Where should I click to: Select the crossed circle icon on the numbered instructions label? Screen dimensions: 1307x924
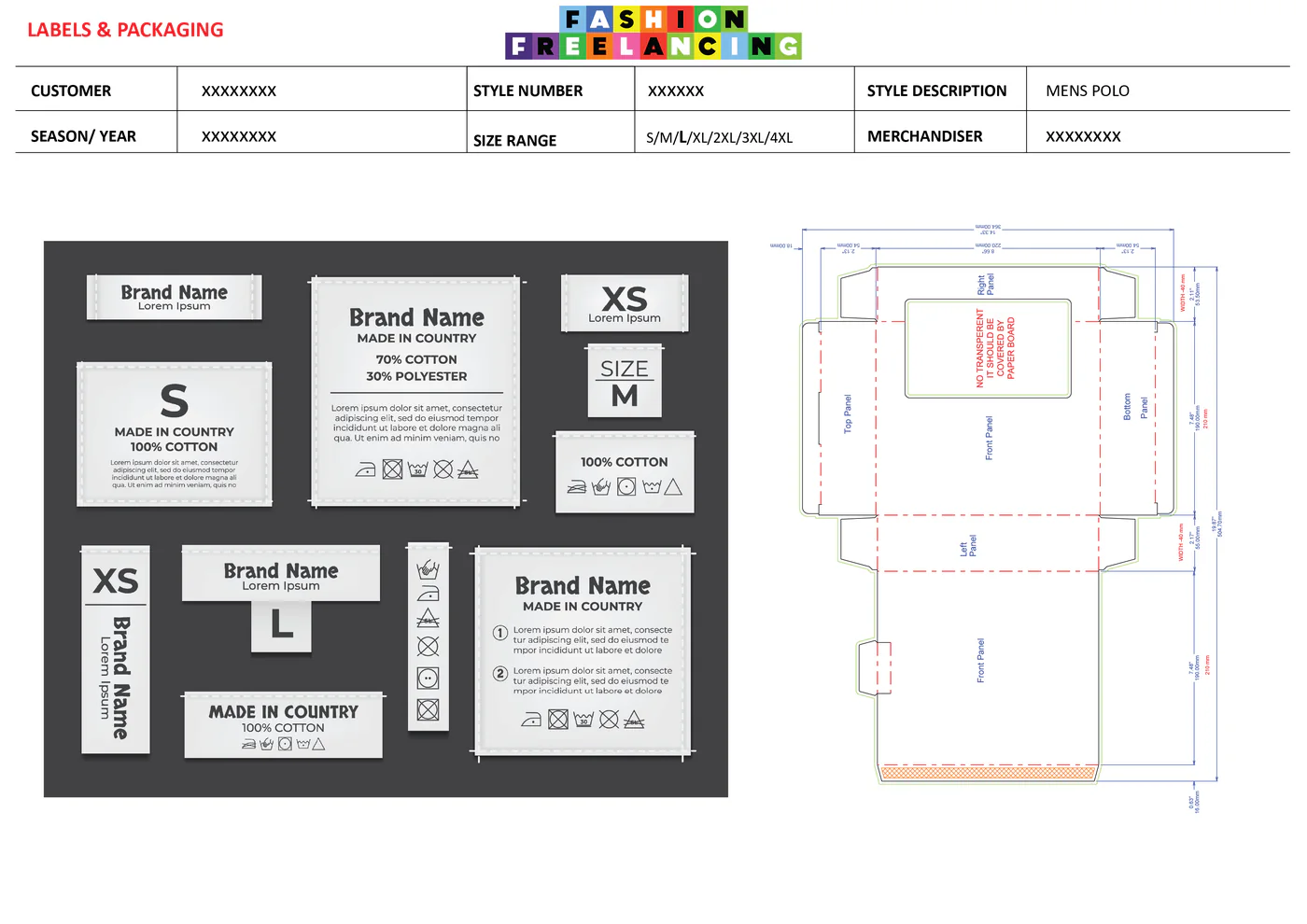click(609, 719)
